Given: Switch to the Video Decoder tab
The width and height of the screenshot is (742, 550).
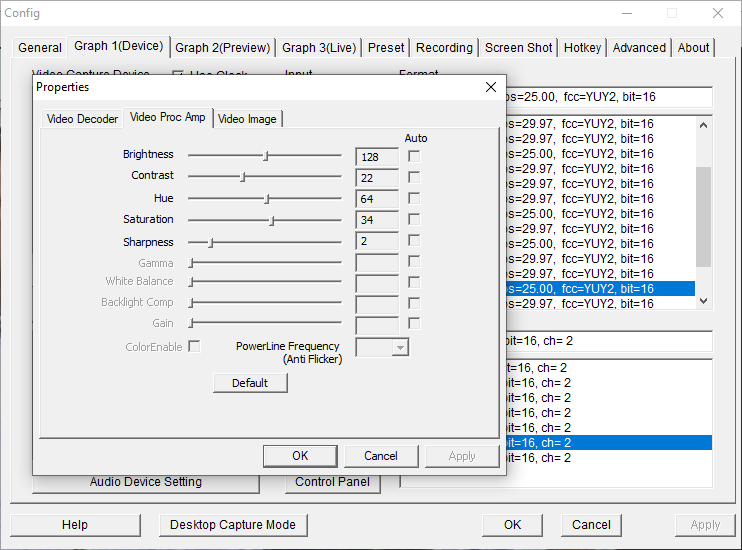Looking at the screenshot, I should click(x=82, y=119).
